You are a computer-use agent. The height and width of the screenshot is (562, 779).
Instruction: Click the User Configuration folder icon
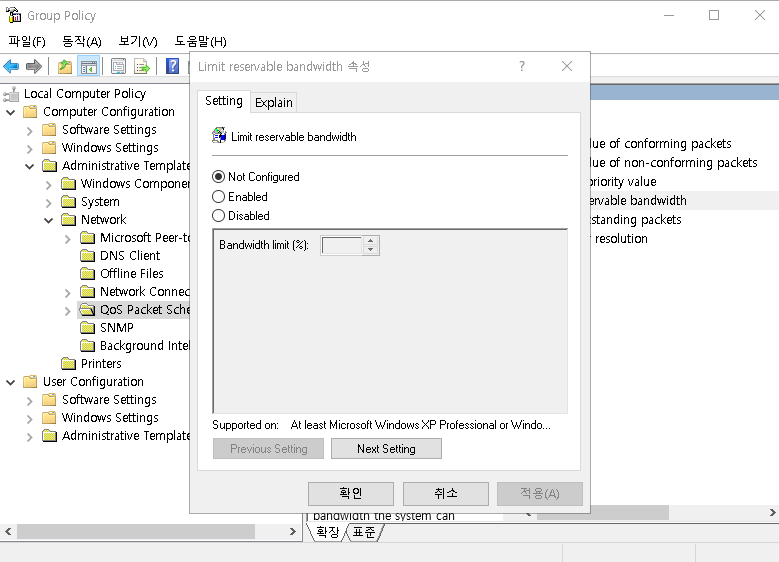(30, 382)
